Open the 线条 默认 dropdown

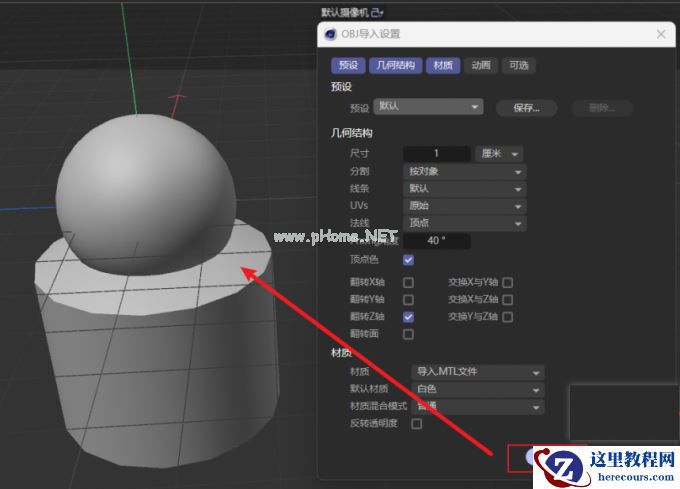[x=464, y=189]
